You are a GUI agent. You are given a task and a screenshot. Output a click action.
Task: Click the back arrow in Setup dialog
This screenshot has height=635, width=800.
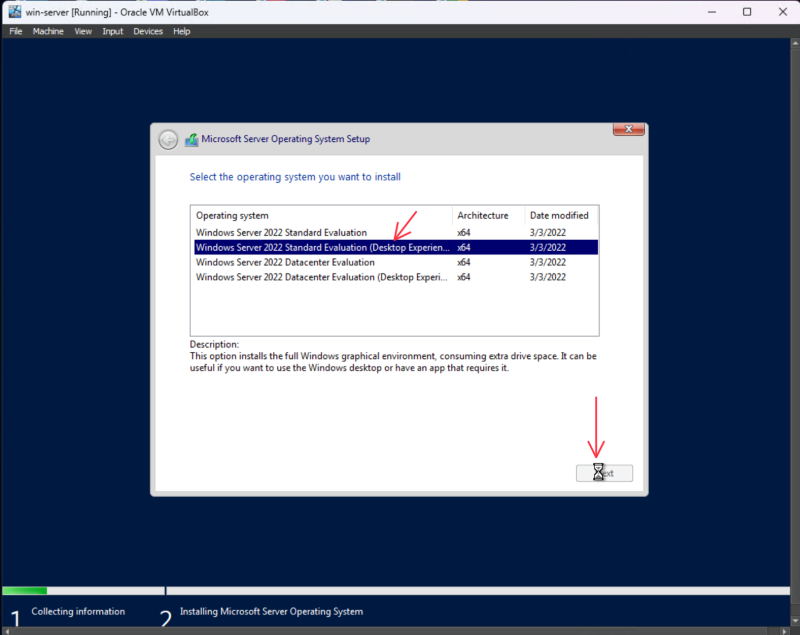click(168, 140)
